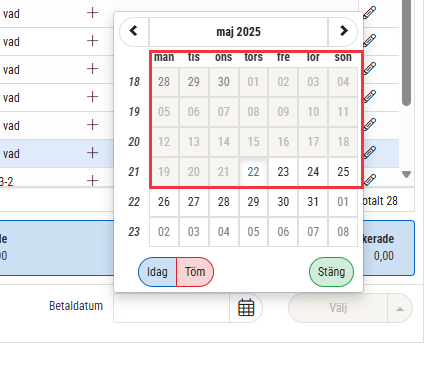
Task: Click the Töm button to clear date
Action: pyautogui.click(x=195, y=272)
